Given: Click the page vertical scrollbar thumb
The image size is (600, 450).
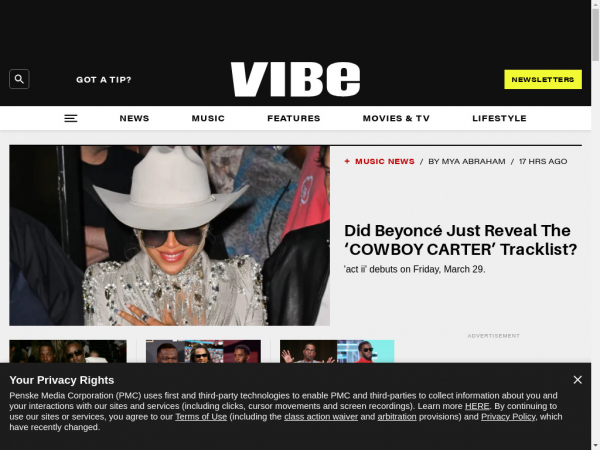Looking at the screenshot, I should coord(595,35).
